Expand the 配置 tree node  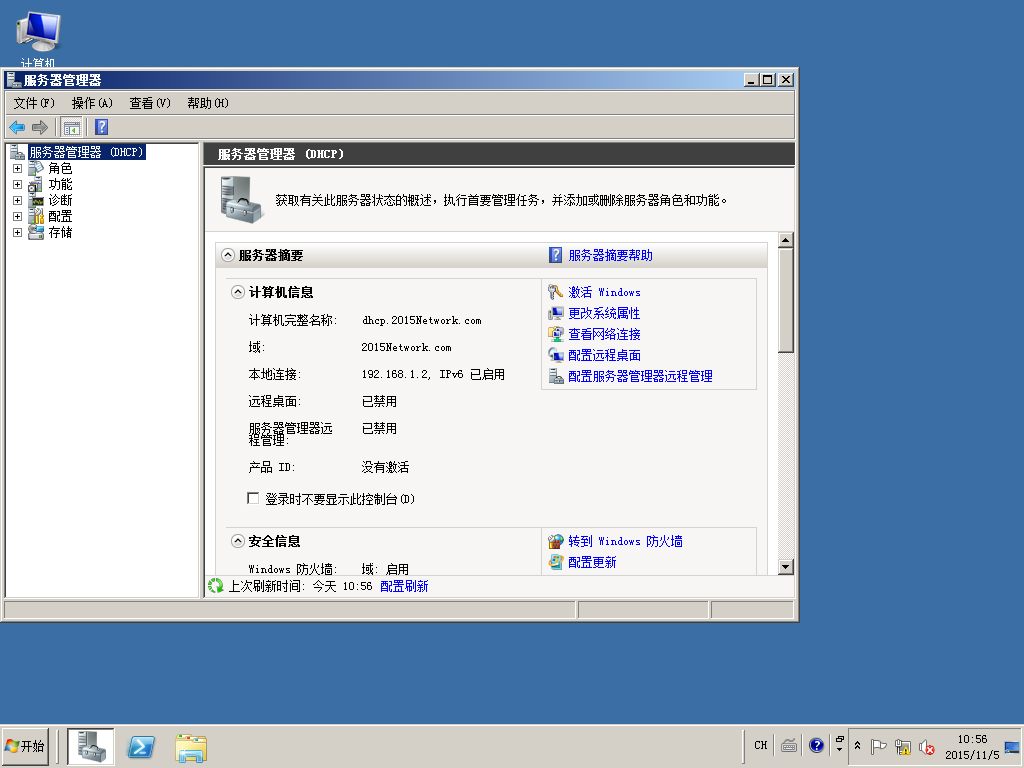point(18,216)
